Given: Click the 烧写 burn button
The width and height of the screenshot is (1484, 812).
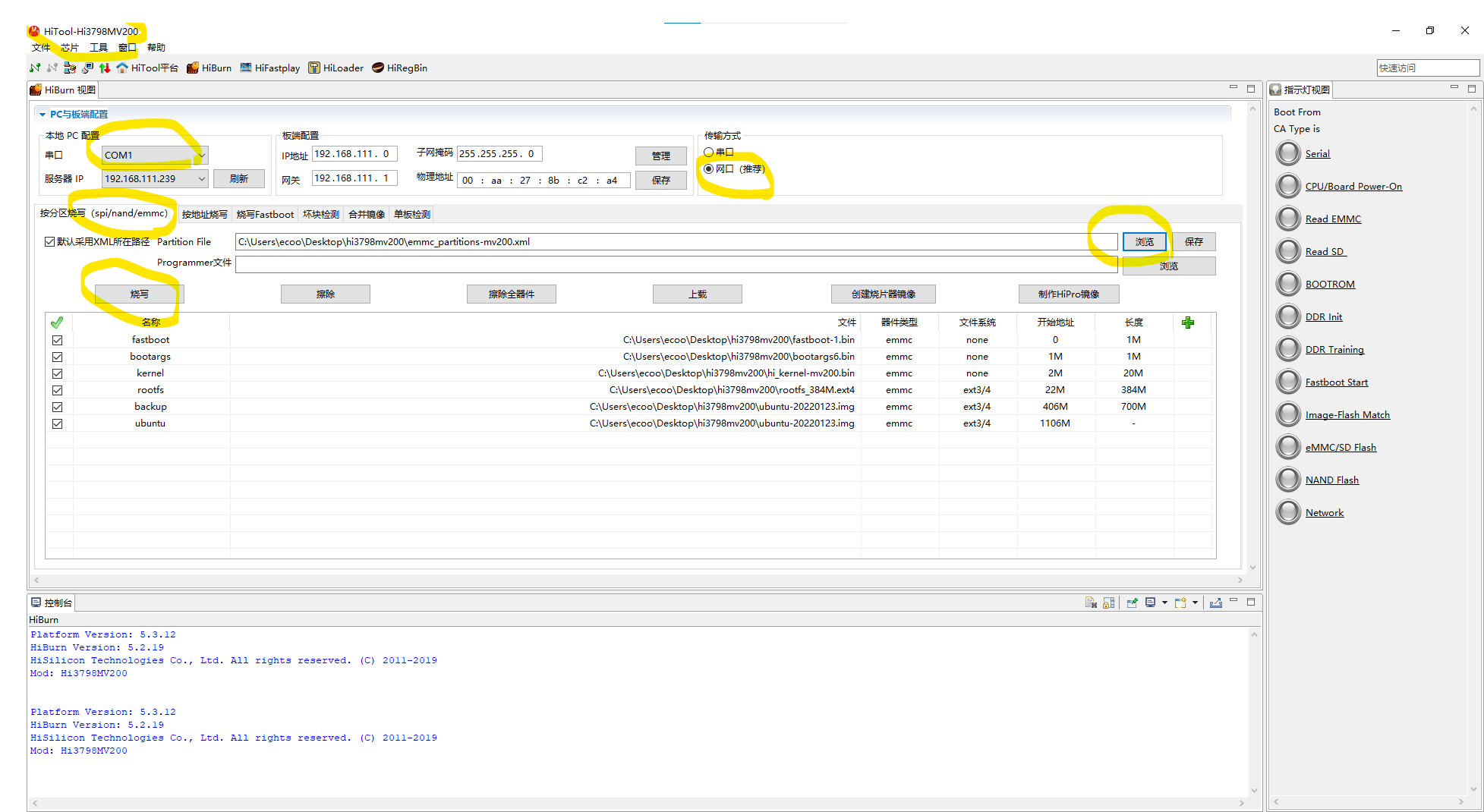Looking at the screenshot, I should (x=140, y=294).
